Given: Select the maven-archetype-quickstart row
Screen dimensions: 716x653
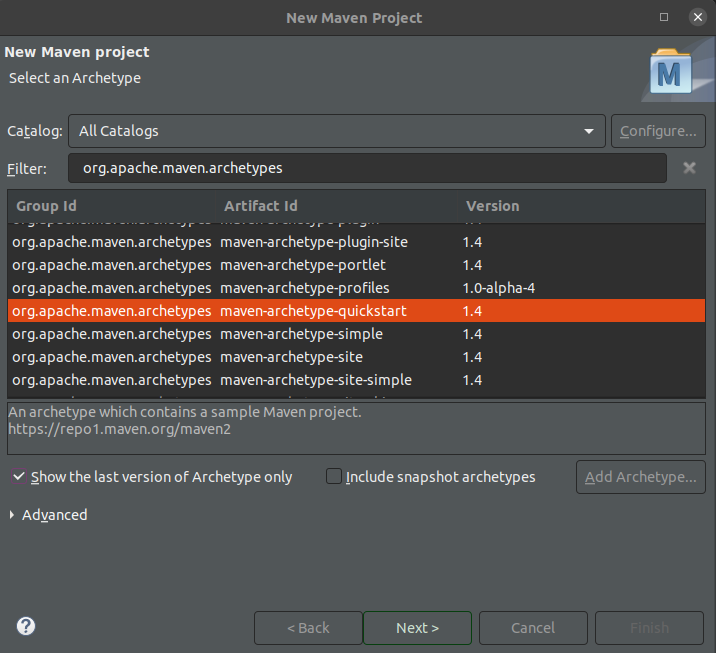Looking at the screenshot, I should click(x=356, y=311).
